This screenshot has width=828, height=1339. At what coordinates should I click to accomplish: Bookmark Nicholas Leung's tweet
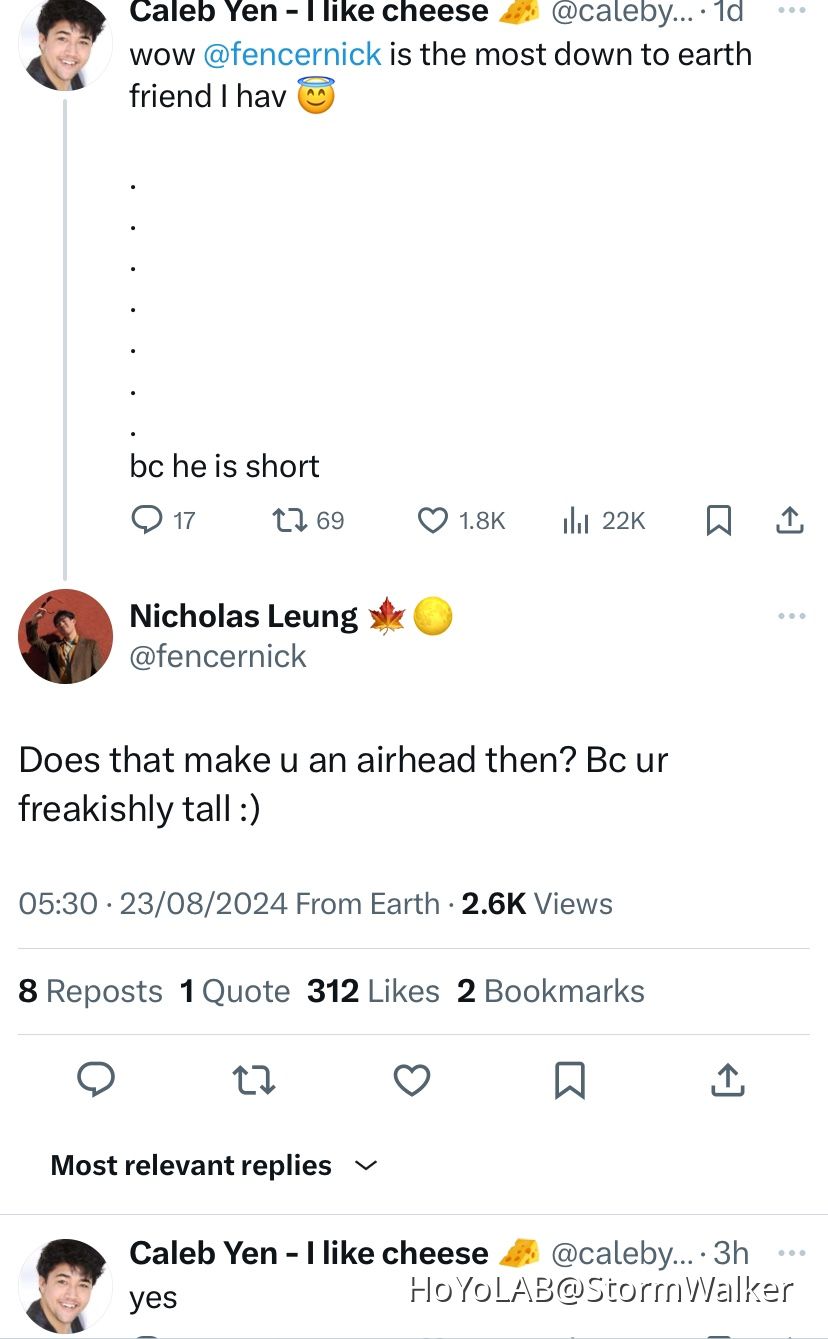tap(570, 1080)
